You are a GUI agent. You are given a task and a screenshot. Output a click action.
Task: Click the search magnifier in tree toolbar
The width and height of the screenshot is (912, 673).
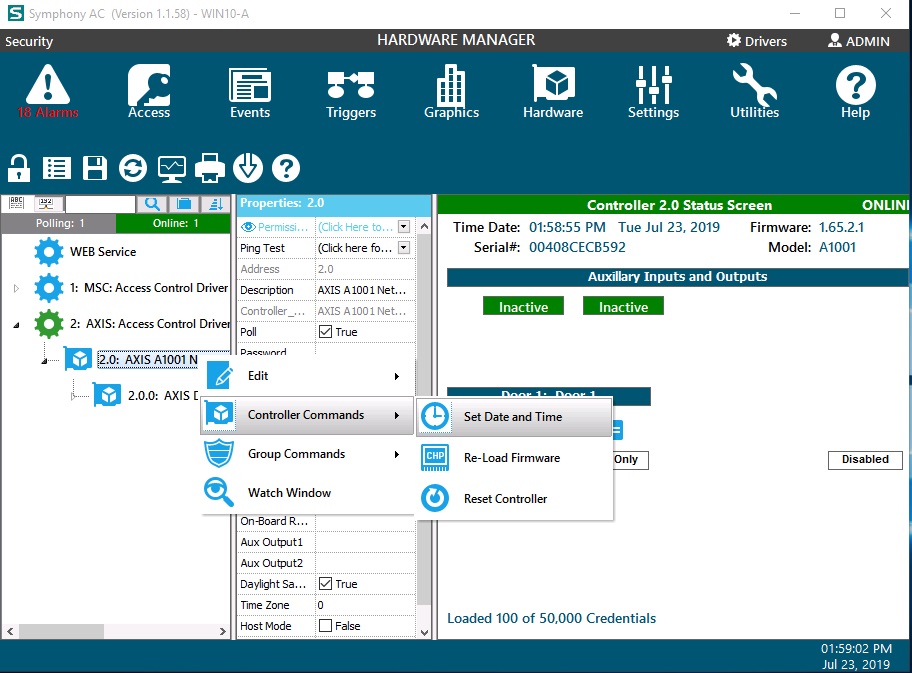point(152,204)
